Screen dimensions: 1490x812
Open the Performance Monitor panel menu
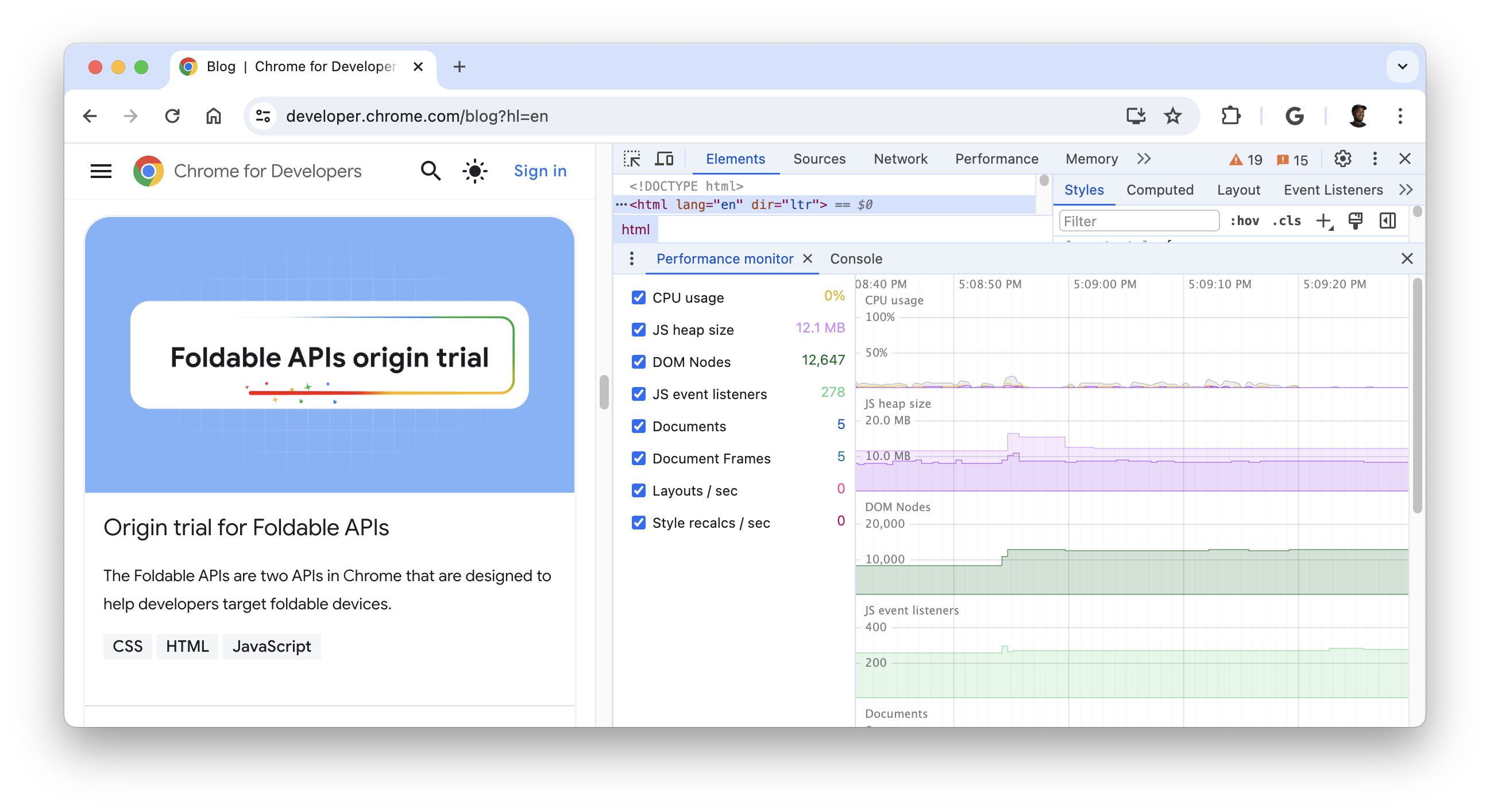[x=631, y=259]
